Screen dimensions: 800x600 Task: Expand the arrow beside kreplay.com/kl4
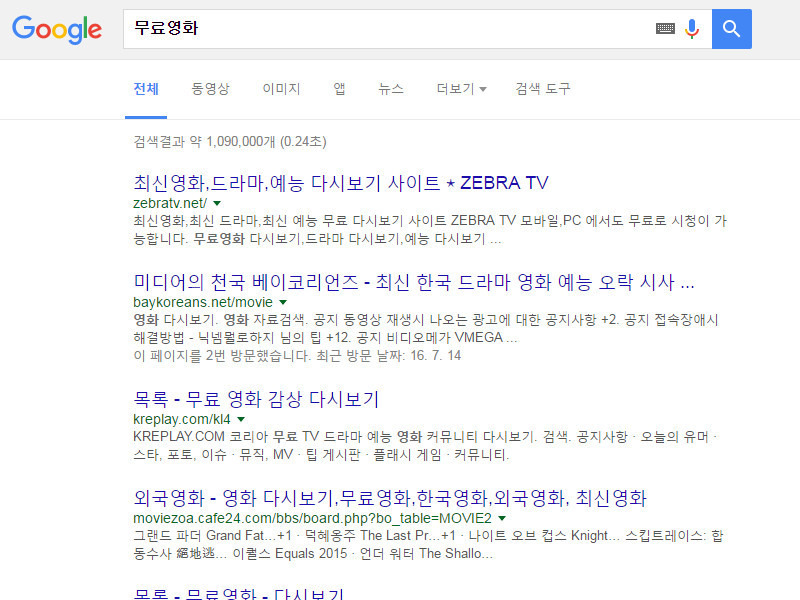click(x=241, y=419)
